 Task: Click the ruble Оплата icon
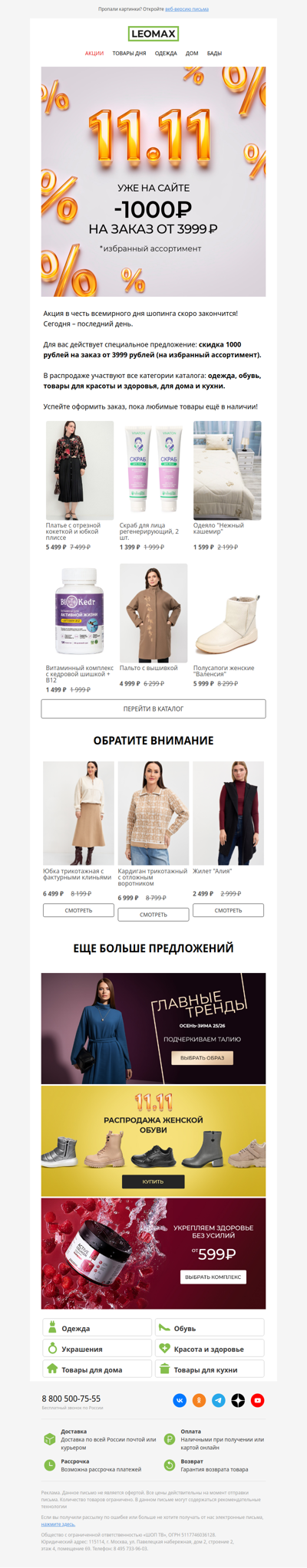point(170,1439)
